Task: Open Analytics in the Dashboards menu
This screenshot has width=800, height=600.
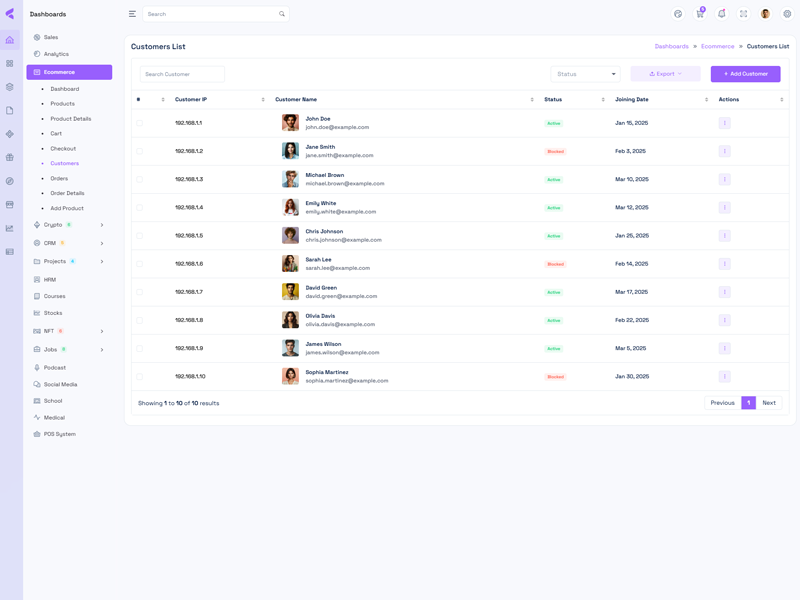Action: pyautogui.click(x=56, y=54)
